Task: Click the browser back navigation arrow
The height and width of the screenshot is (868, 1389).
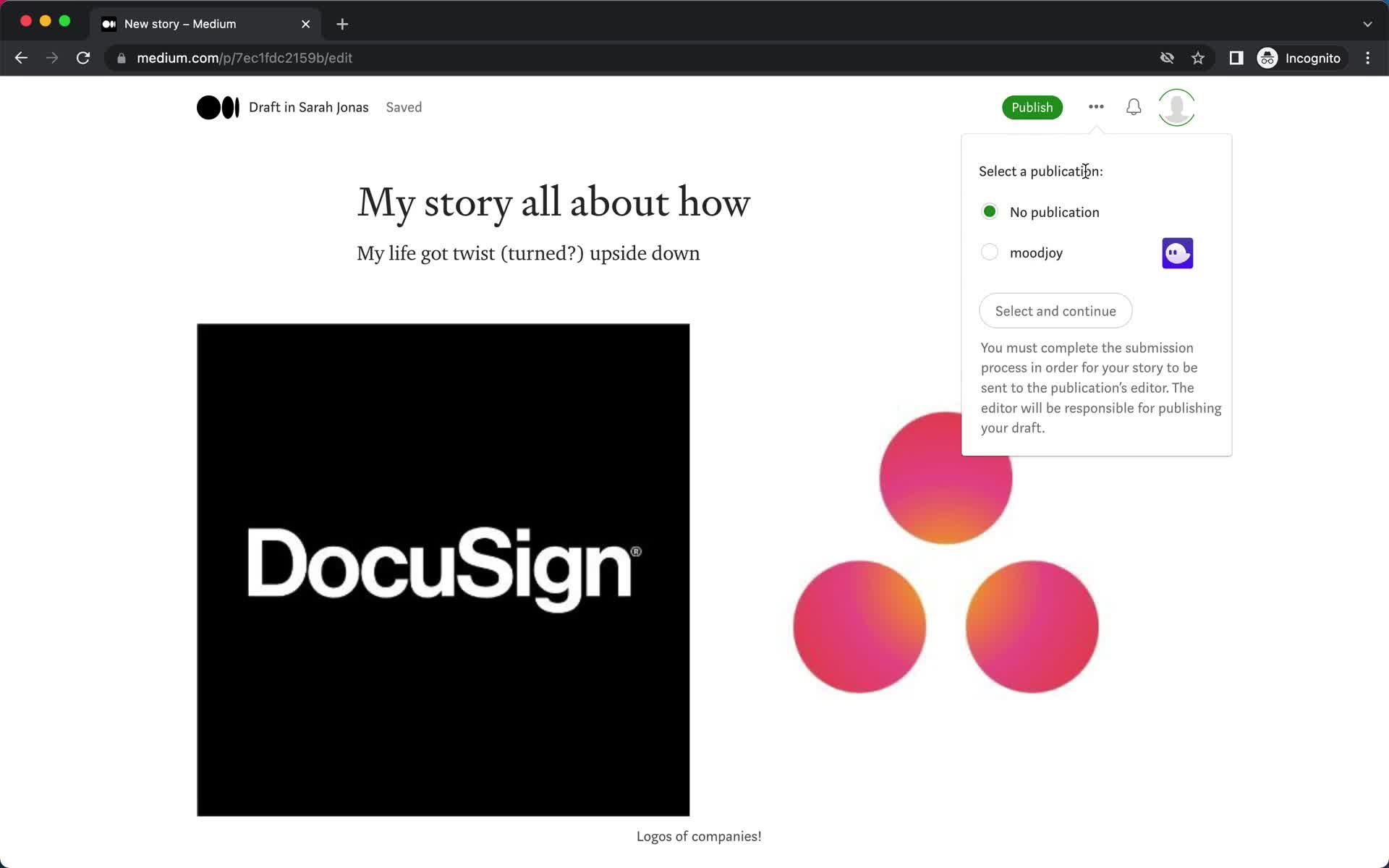Action: coord(20,57)
